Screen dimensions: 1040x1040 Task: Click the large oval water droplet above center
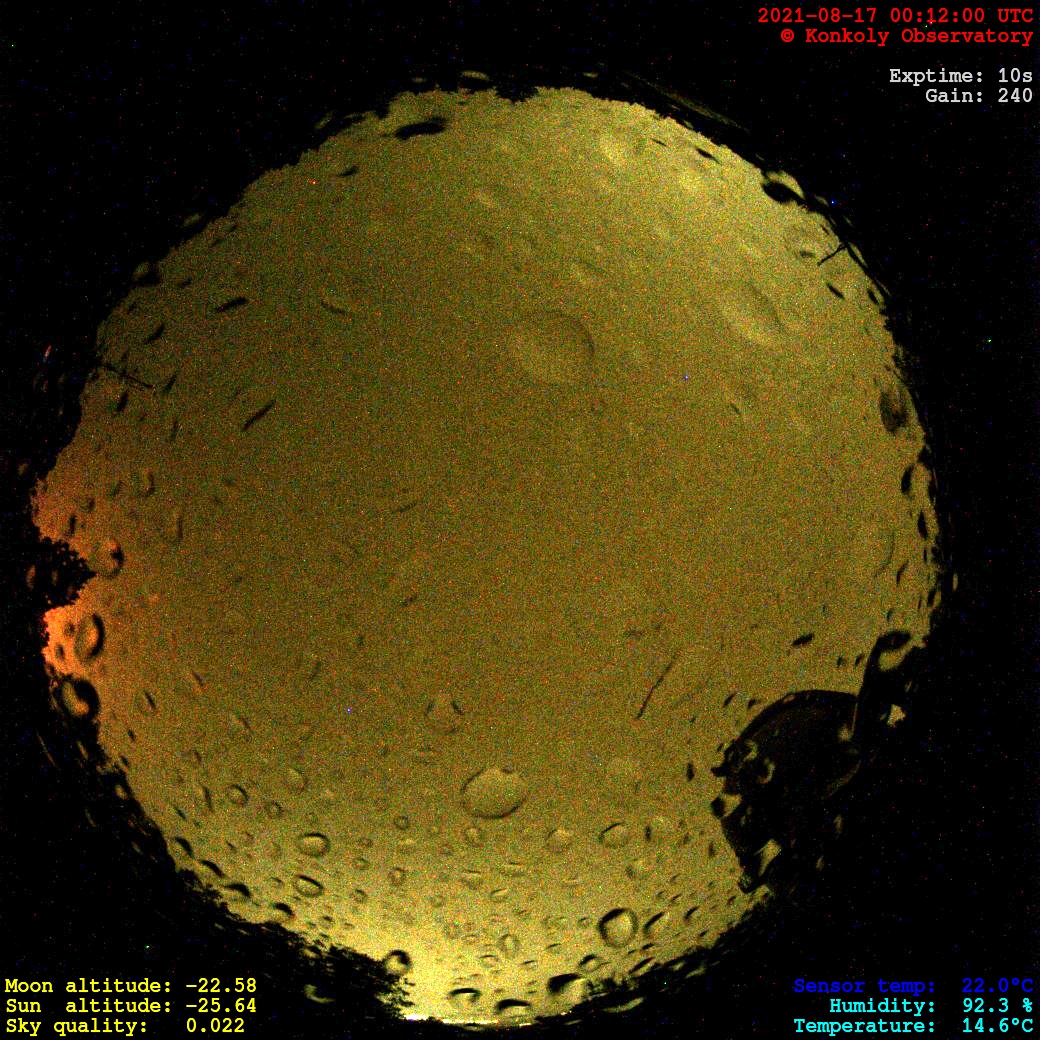tap(553, 347)
